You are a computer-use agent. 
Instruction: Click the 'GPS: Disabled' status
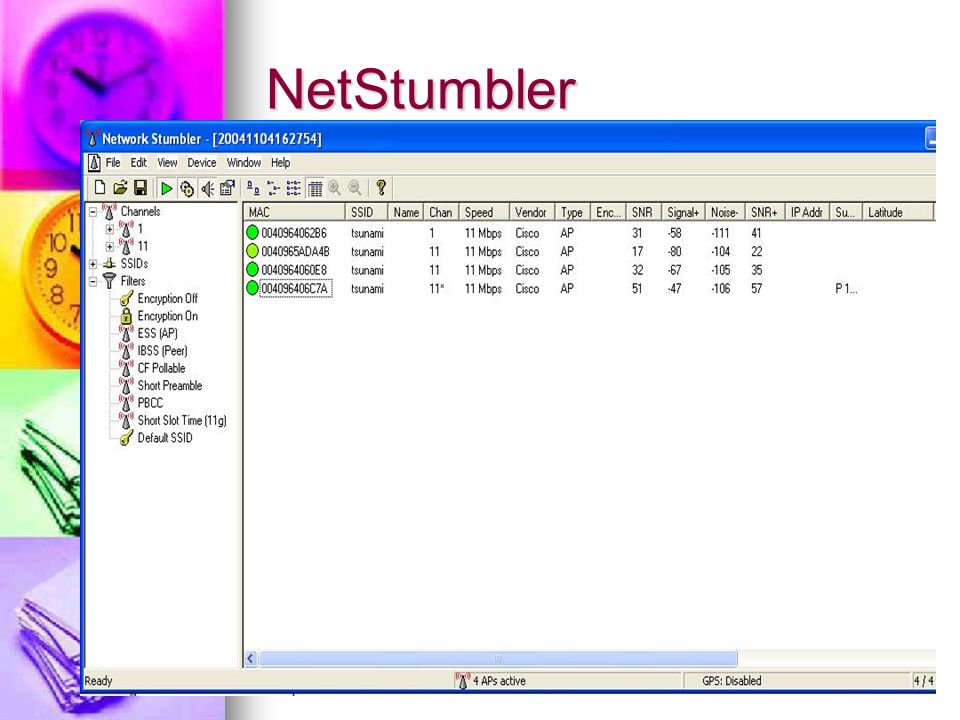coord(732,681)
